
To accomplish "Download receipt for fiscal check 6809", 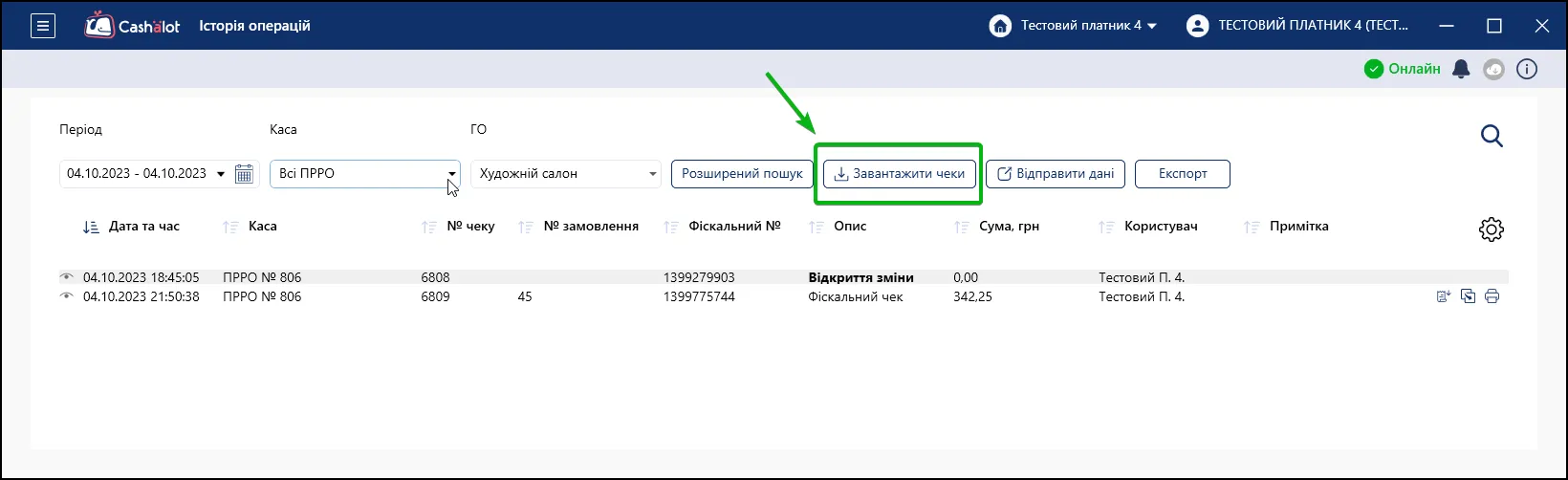I will click(x=1444, y=296).
